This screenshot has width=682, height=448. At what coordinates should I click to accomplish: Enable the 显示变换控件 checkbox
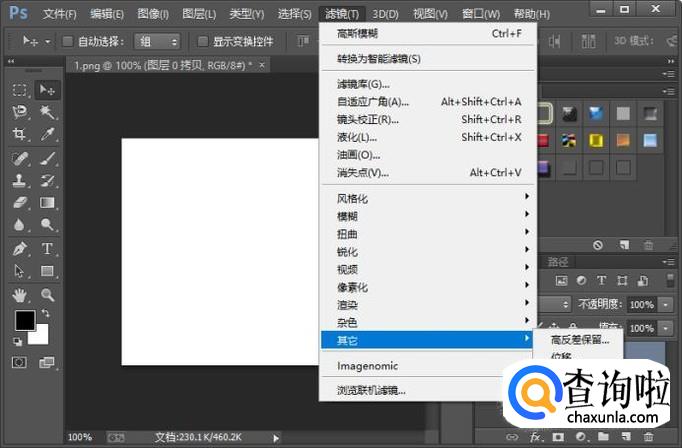pos(202,41)
